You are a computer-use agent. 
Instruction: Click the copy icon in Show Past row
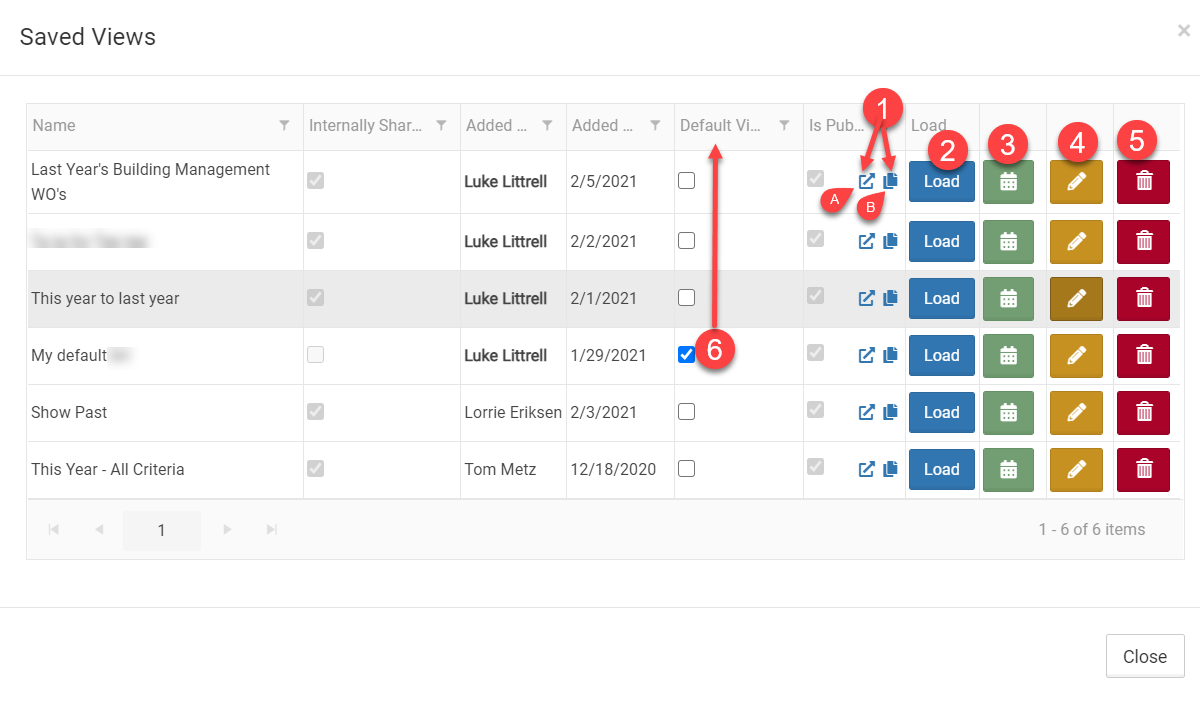(x=891, y=412)
